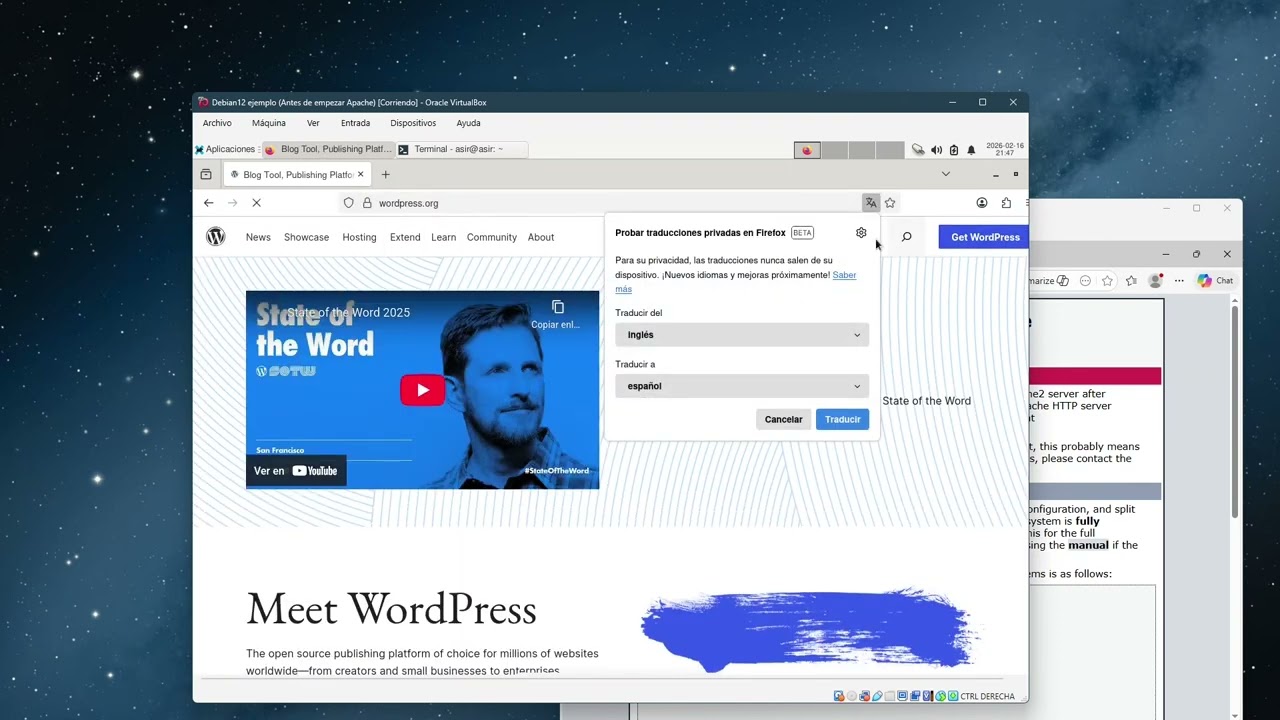The image size is (1280, 720).
Task: Close the Blog Tool Firefox tab
Action: pyautogui.click(x=361, y=175)
